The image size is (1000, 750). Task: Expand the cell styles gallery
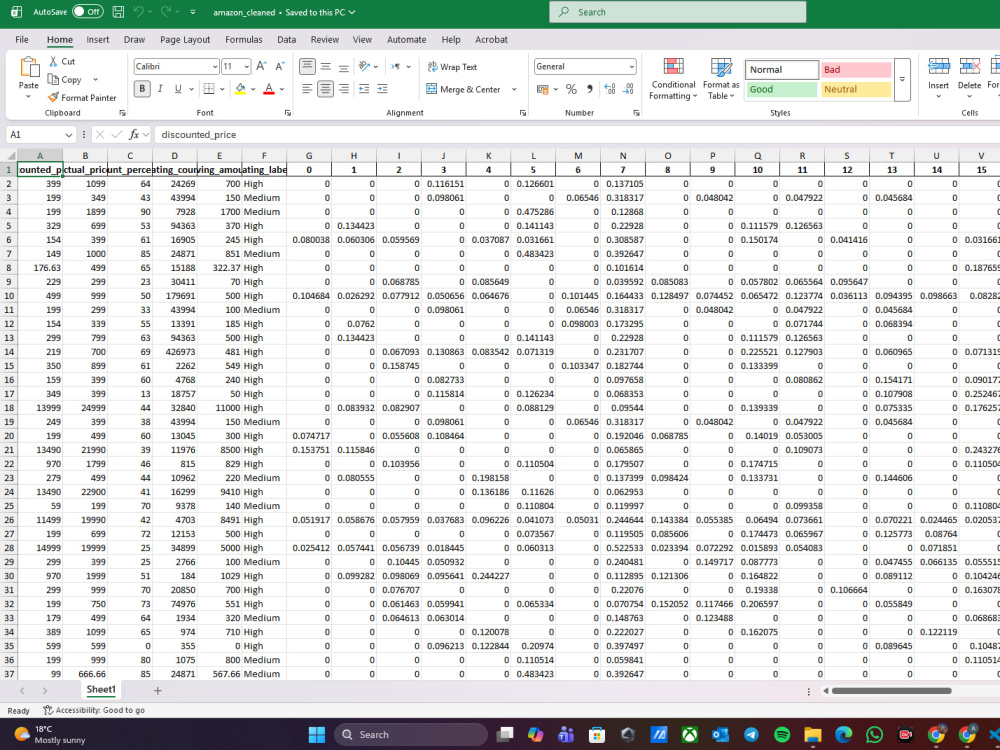(x=902, y=80)
